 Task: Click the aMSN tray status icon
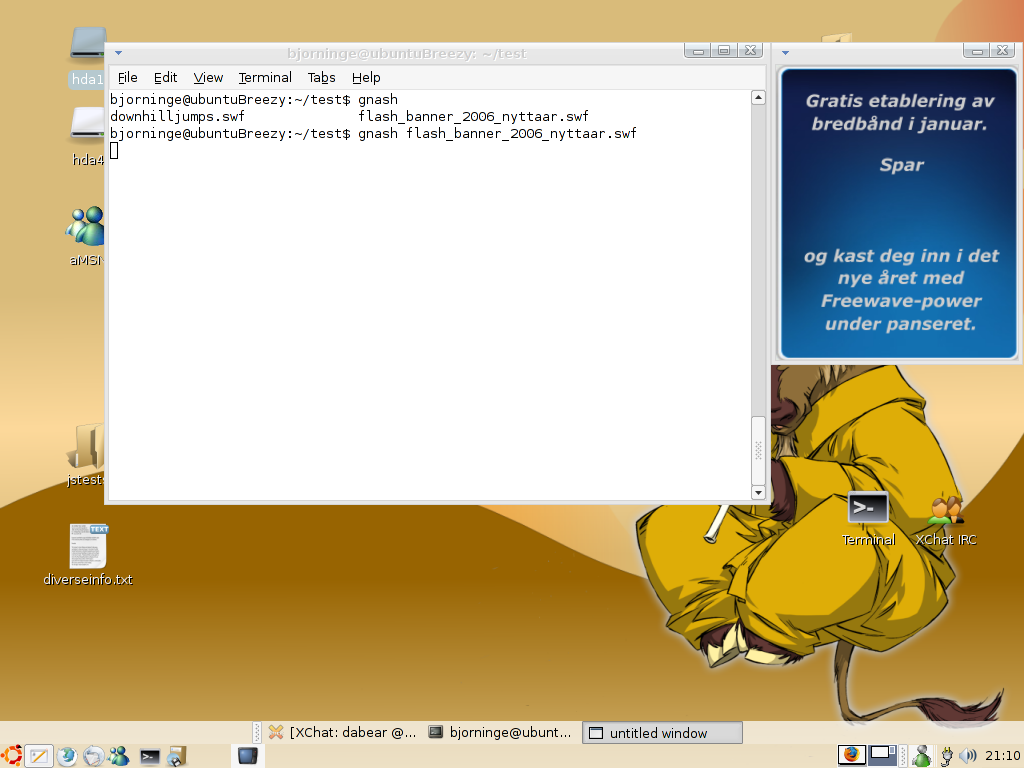pyautogui.click(x=922, y=756)
